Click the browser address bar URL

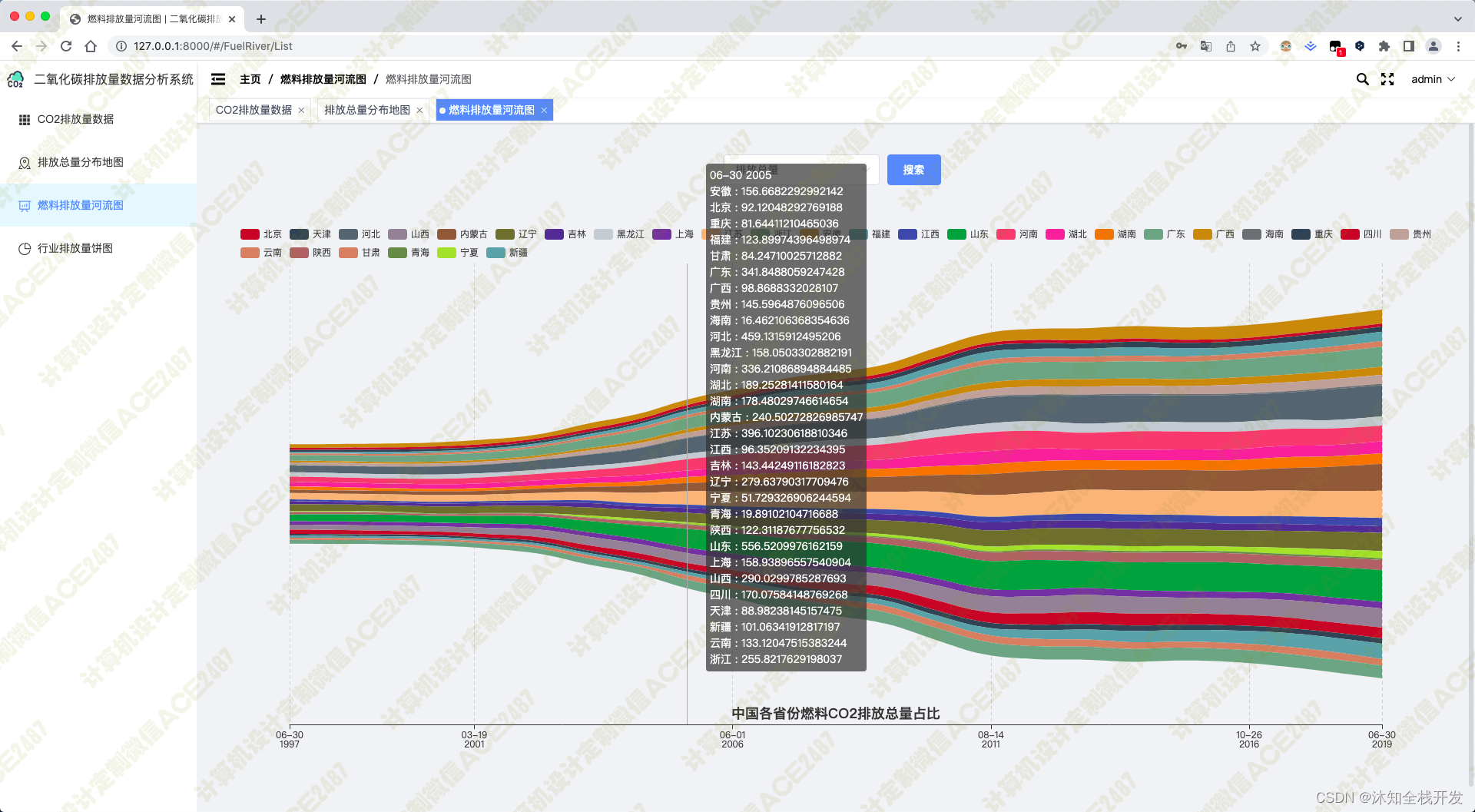213,46
